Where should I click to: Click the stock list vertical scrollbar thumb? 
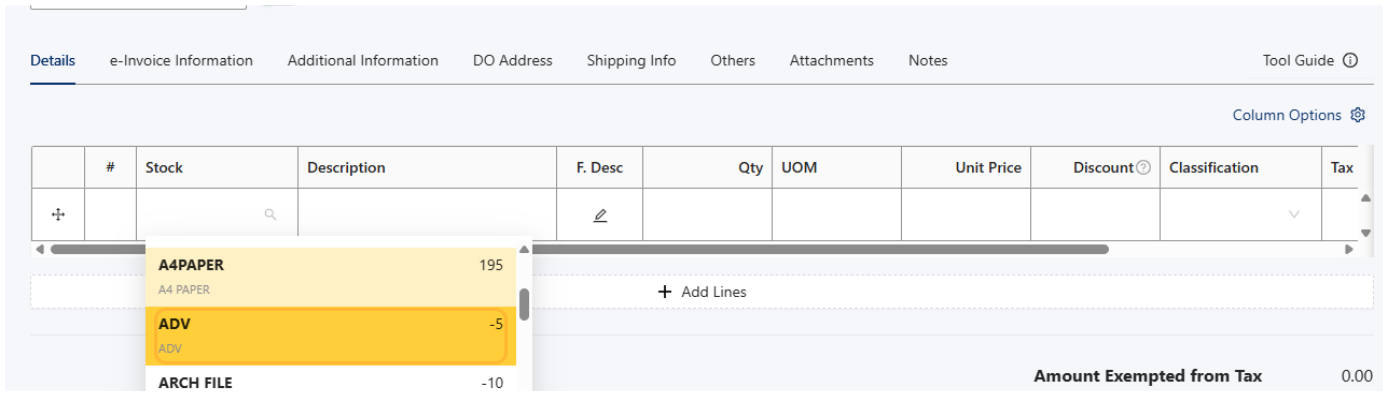[x=524, y=304]
